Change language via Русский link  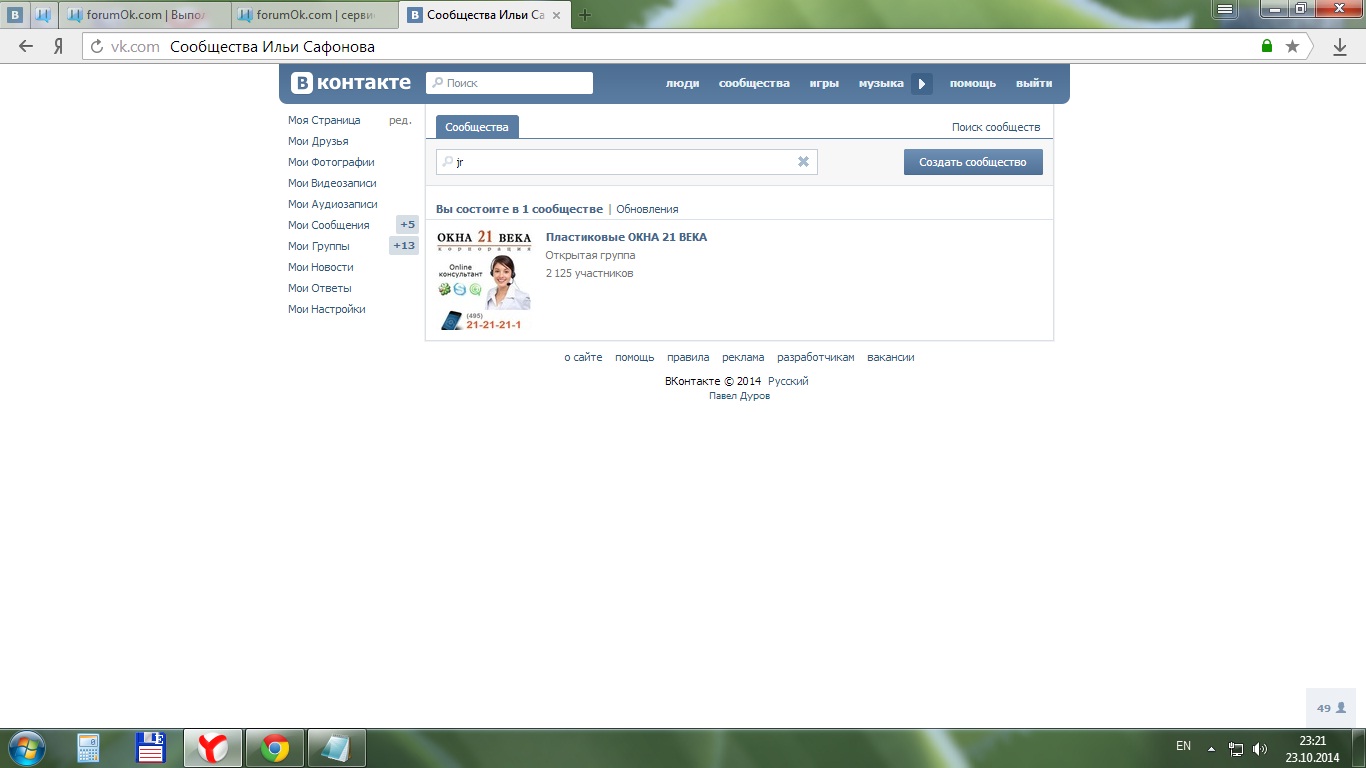click(788, 381)
